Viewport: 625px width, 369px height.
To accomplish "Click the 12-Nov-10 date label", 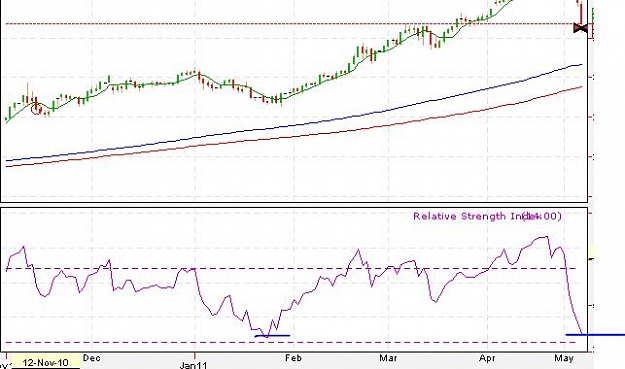I will click(x=45, y=363).
